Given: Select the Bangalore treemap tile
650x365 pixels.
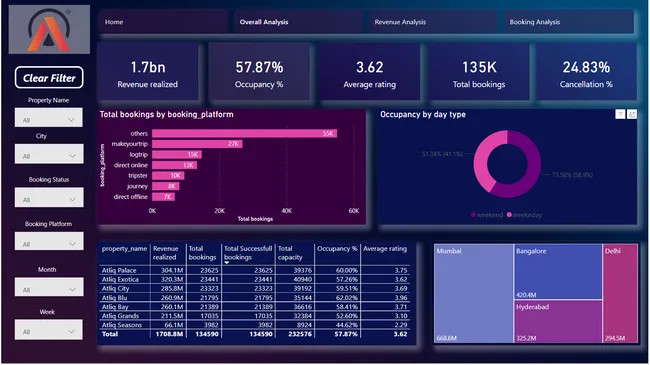Looking at the screenshot, I should click(x=558, y=271).
